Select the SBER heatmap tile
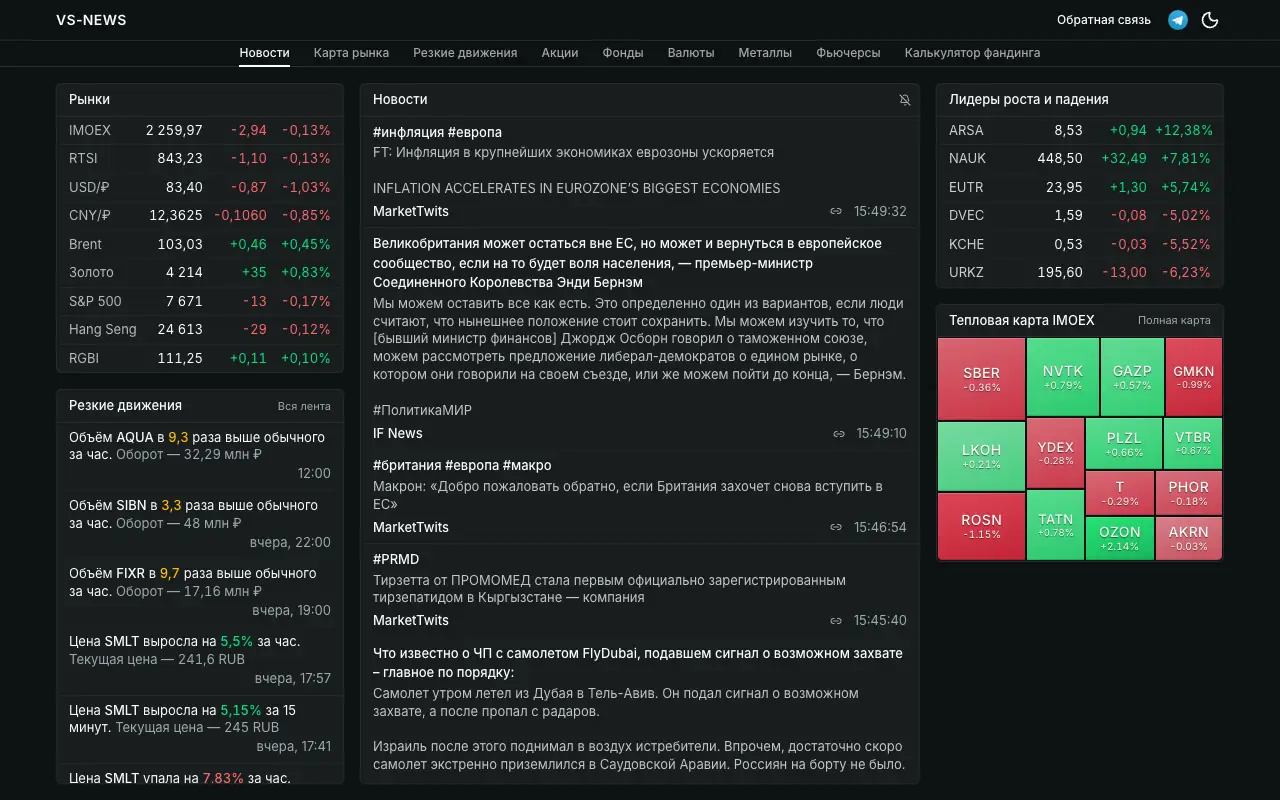The image size is (1280, 800). 981,379
